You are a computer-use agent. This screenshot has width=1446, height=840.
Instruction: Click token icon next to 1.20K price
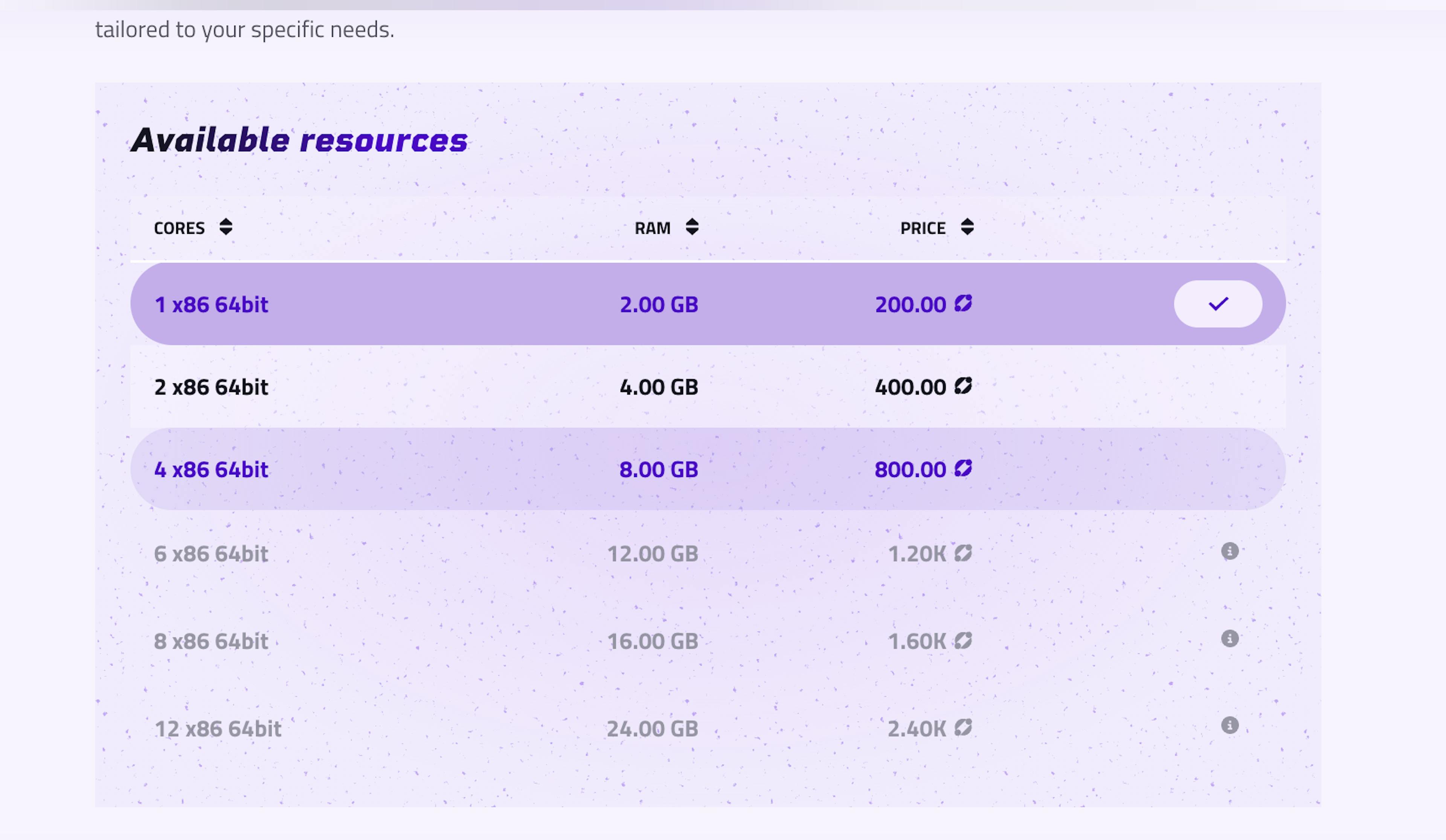point(963,553)
